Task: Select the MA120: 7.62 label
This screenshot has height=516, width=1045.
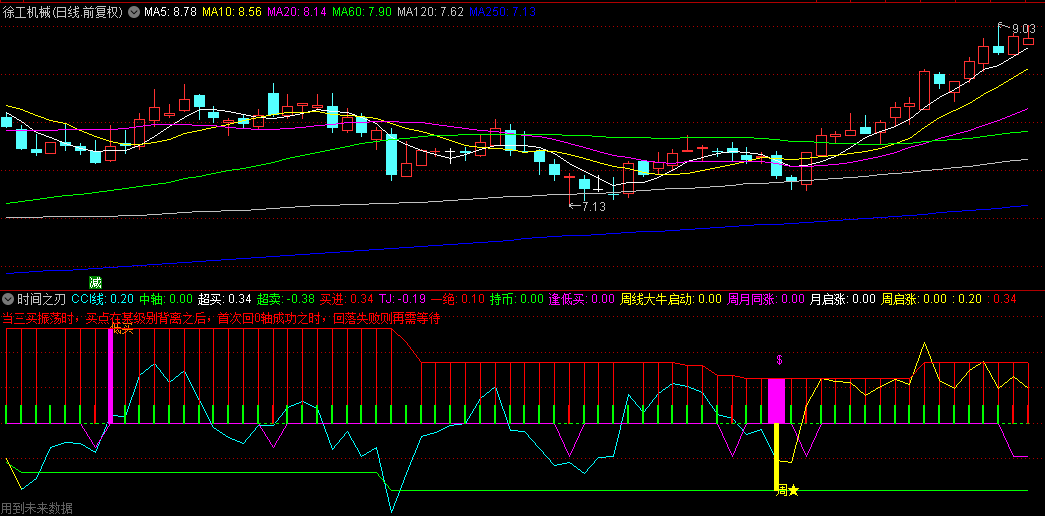Action: [x=430, y=11]
